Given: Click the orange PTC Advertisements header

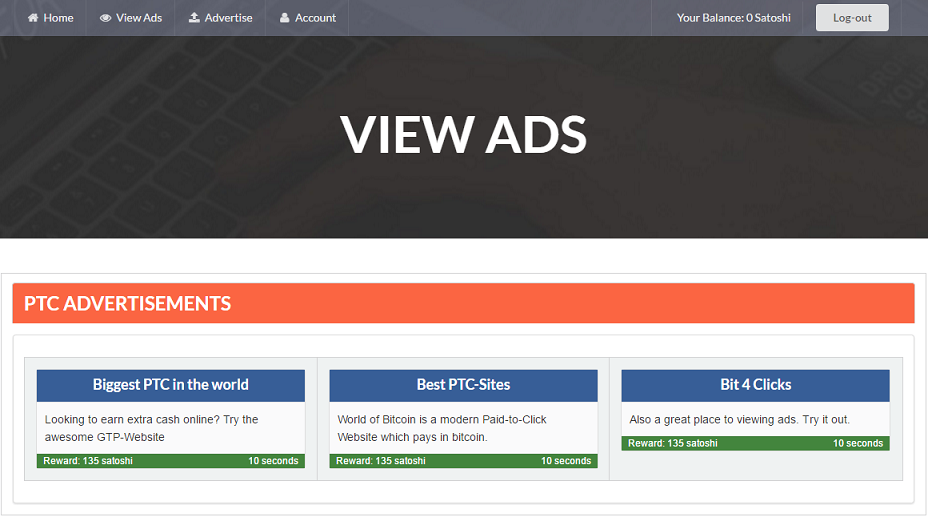Looking at the screenshot, I should point(463,304).
